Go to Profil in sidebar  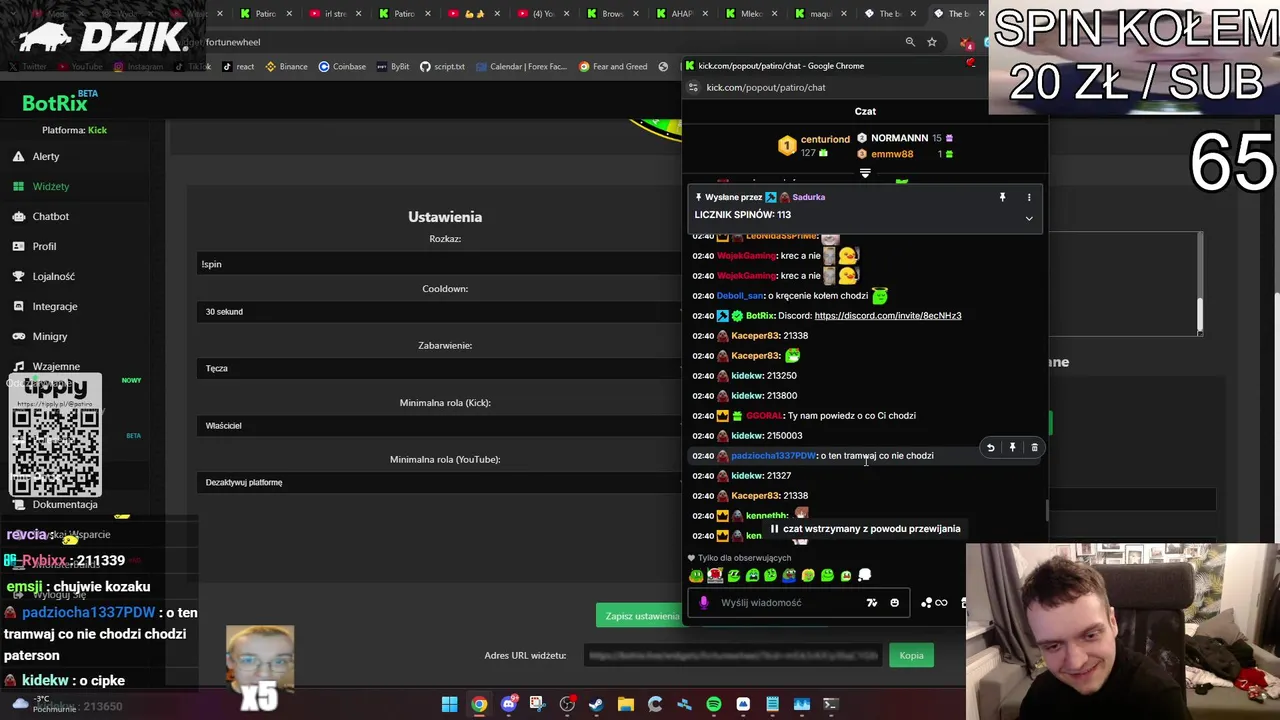44,246
